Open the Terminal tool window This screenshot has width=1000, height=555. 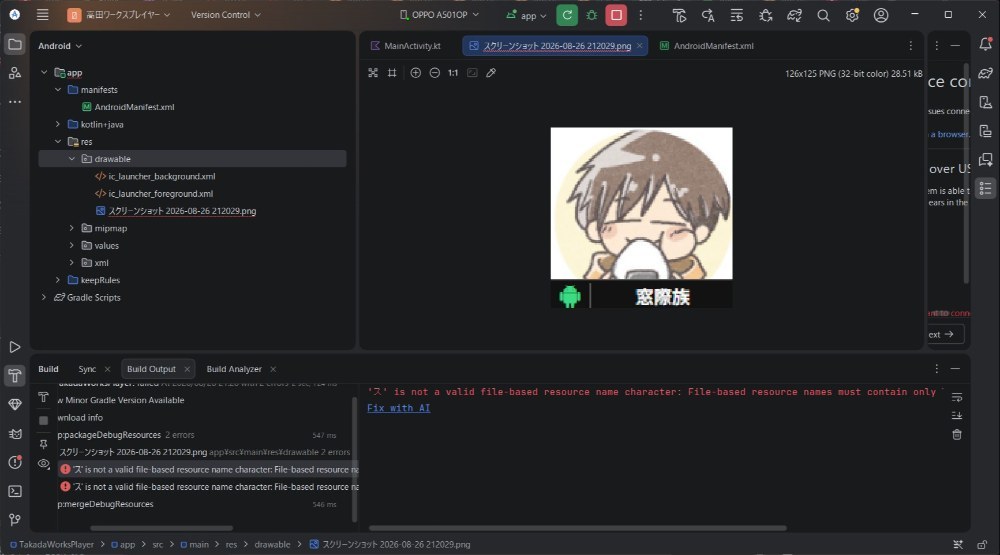pos(15,491)
